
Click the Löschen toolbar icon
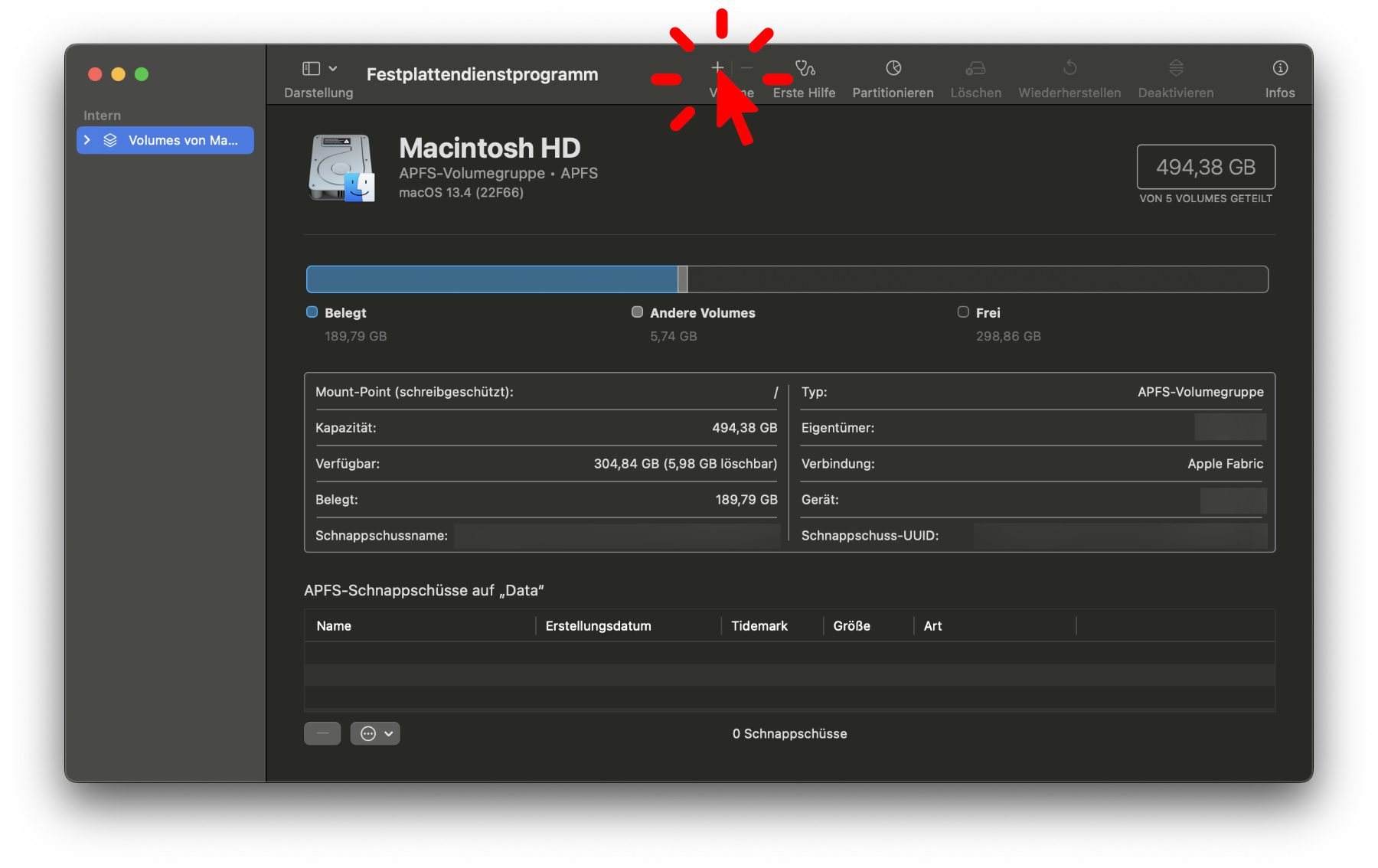tap(975, 69)
